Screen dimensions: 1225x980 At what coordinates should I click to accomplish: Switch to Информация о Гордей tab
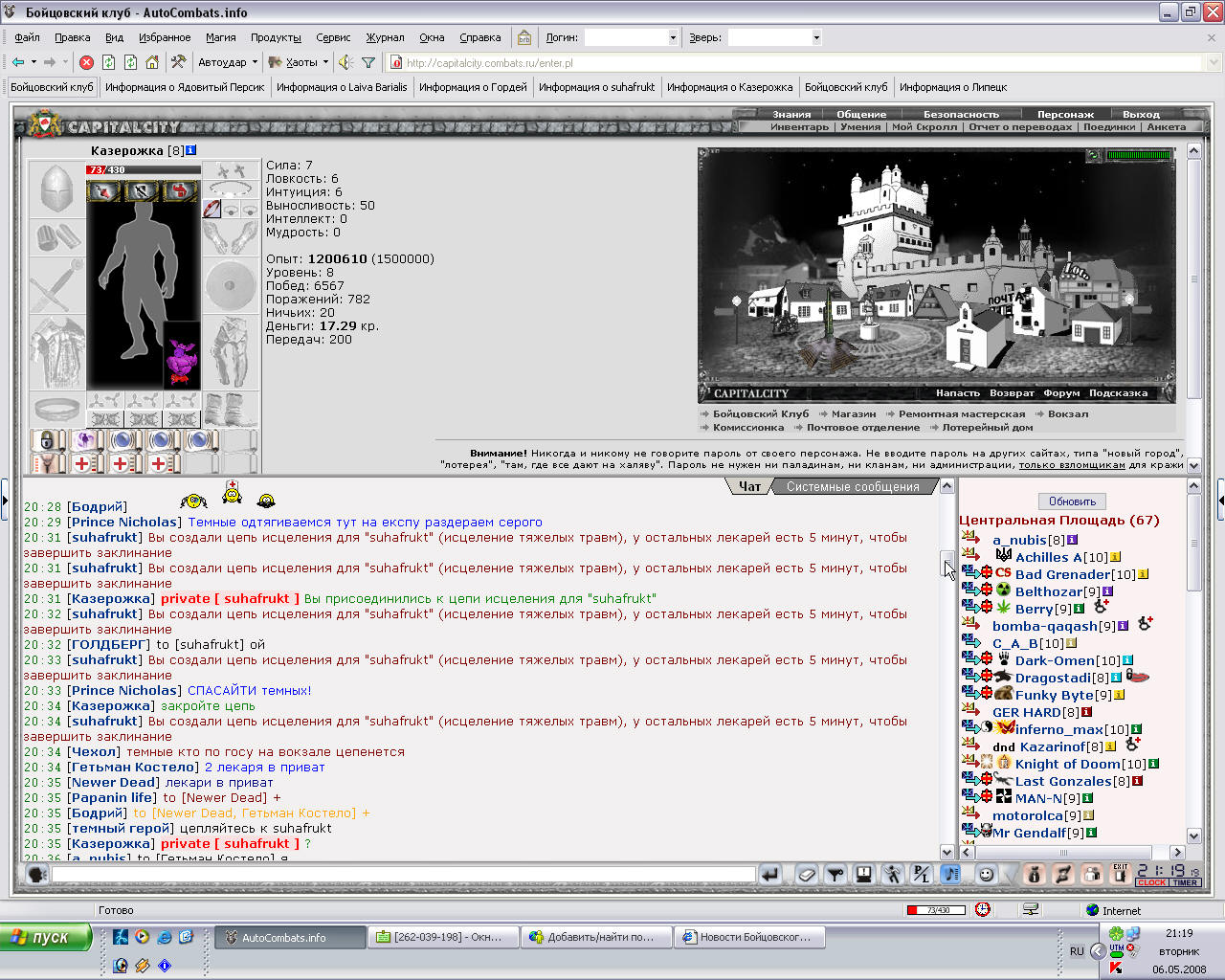point(473,87)
